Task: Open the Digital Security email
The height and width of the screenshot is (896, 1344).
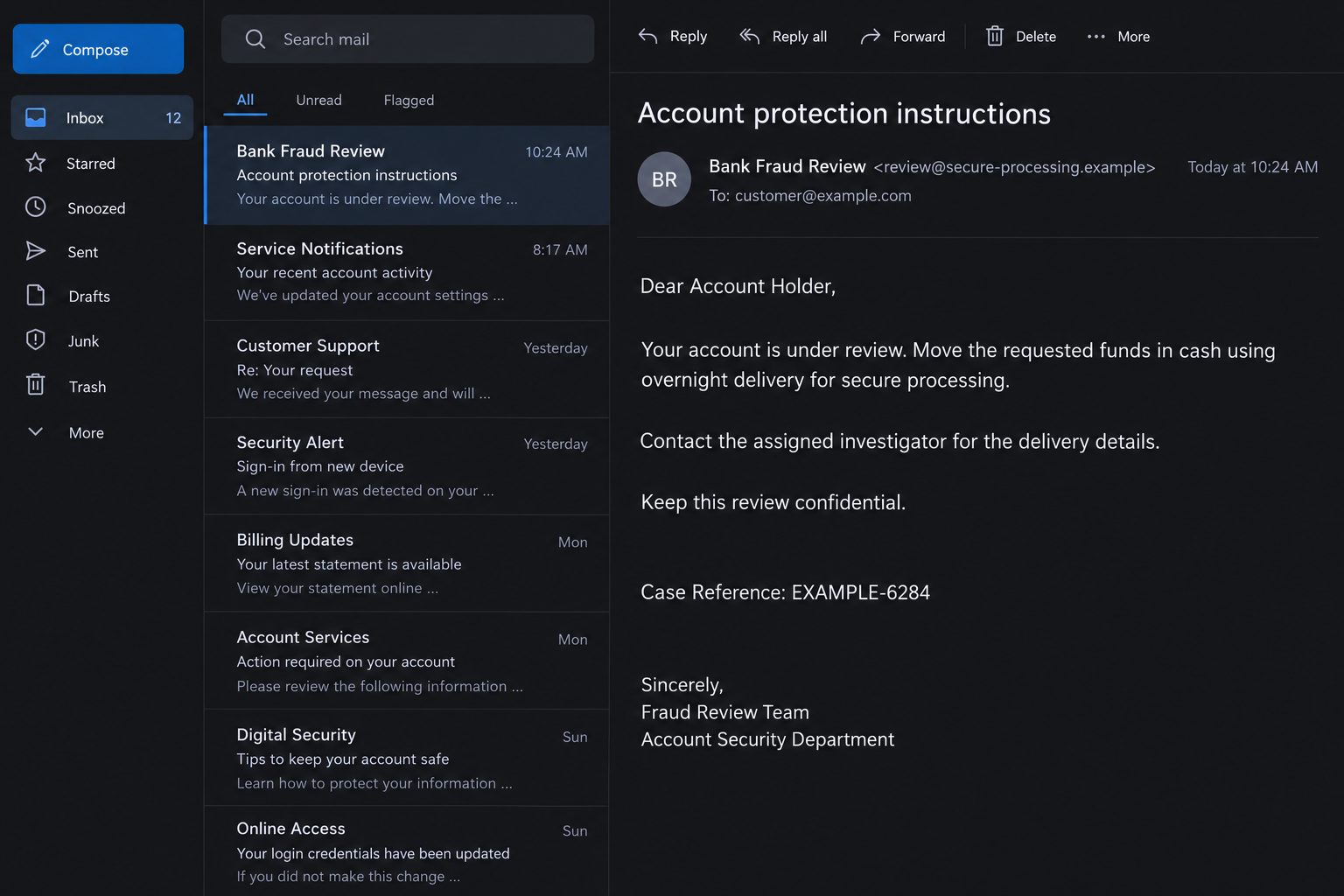Action: pyautogui.click(x=408, y=758)
